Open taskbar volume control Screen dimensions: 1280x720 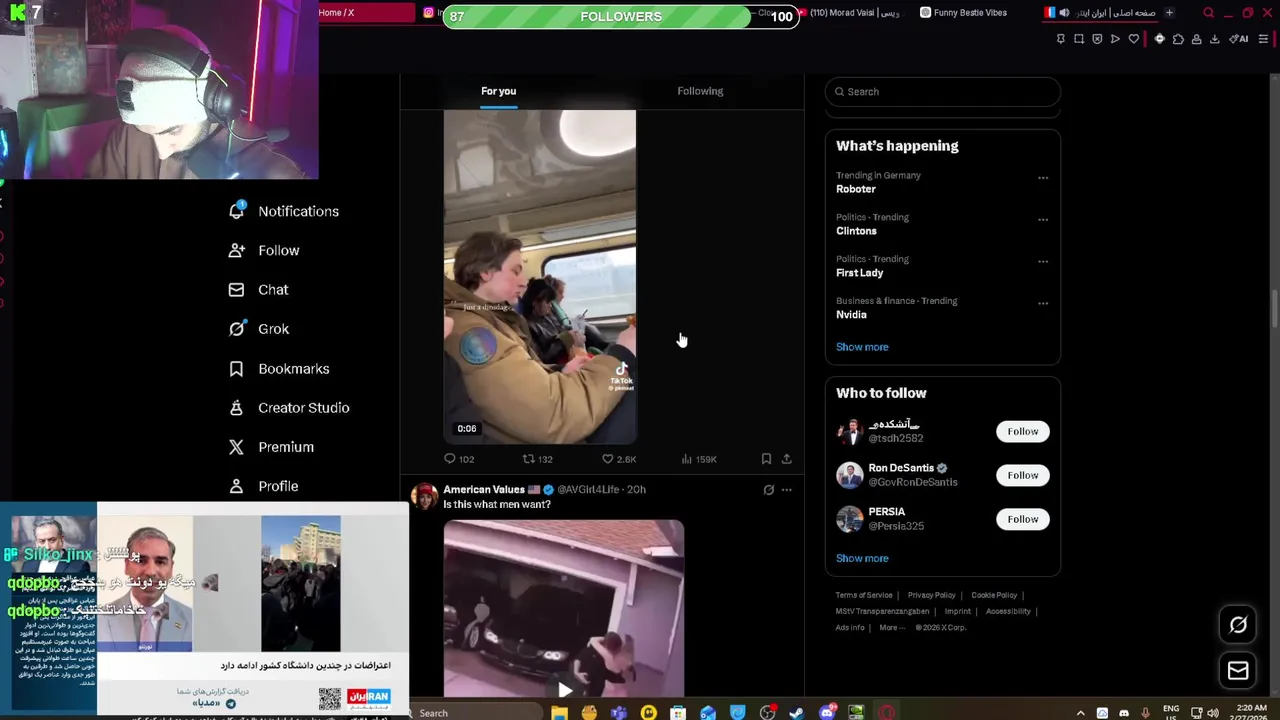[1212, 713]
